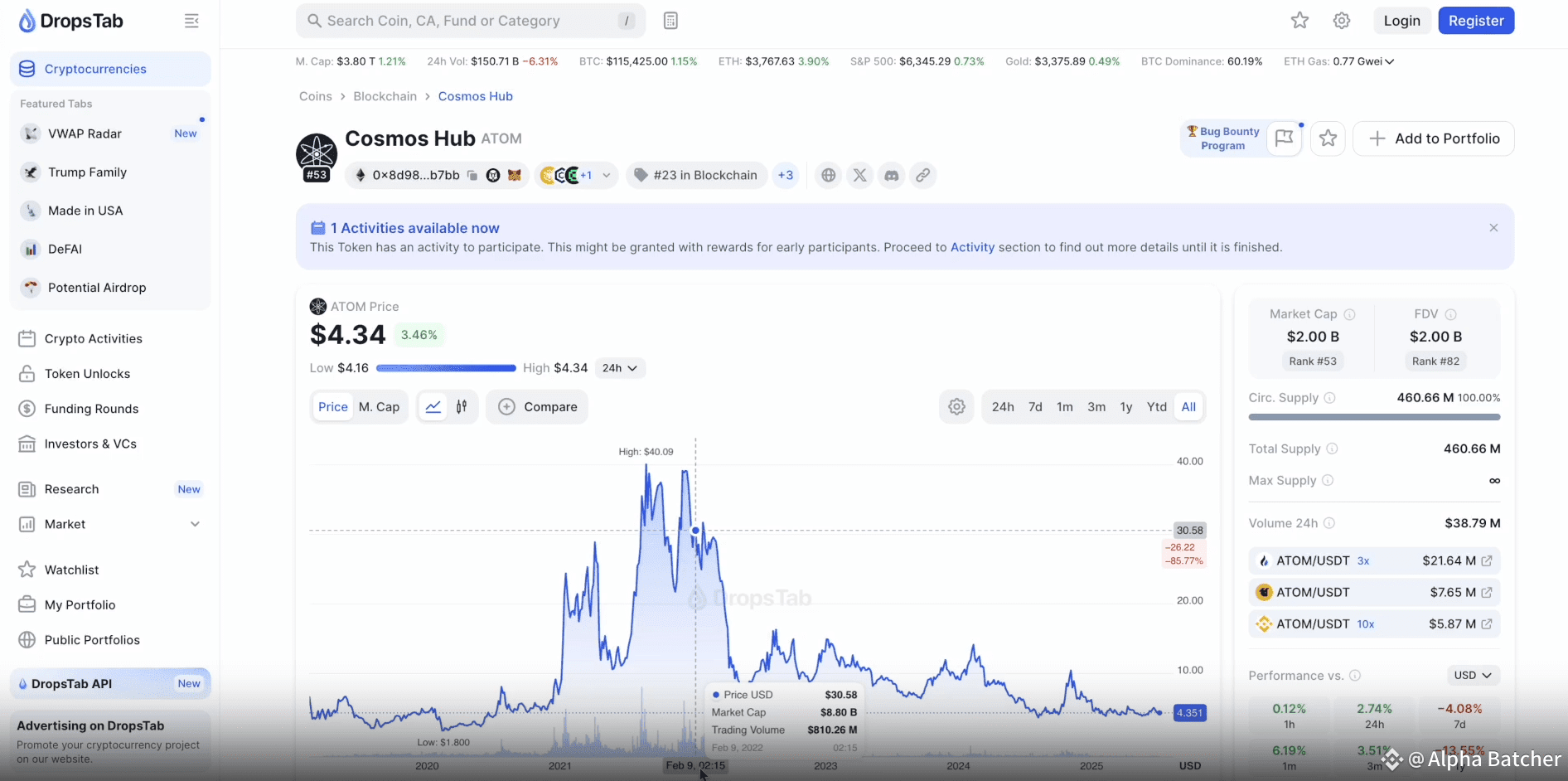Show Volume 24h info icon
Viewport: 1568px width, 781px height.
click(1329, 523)
